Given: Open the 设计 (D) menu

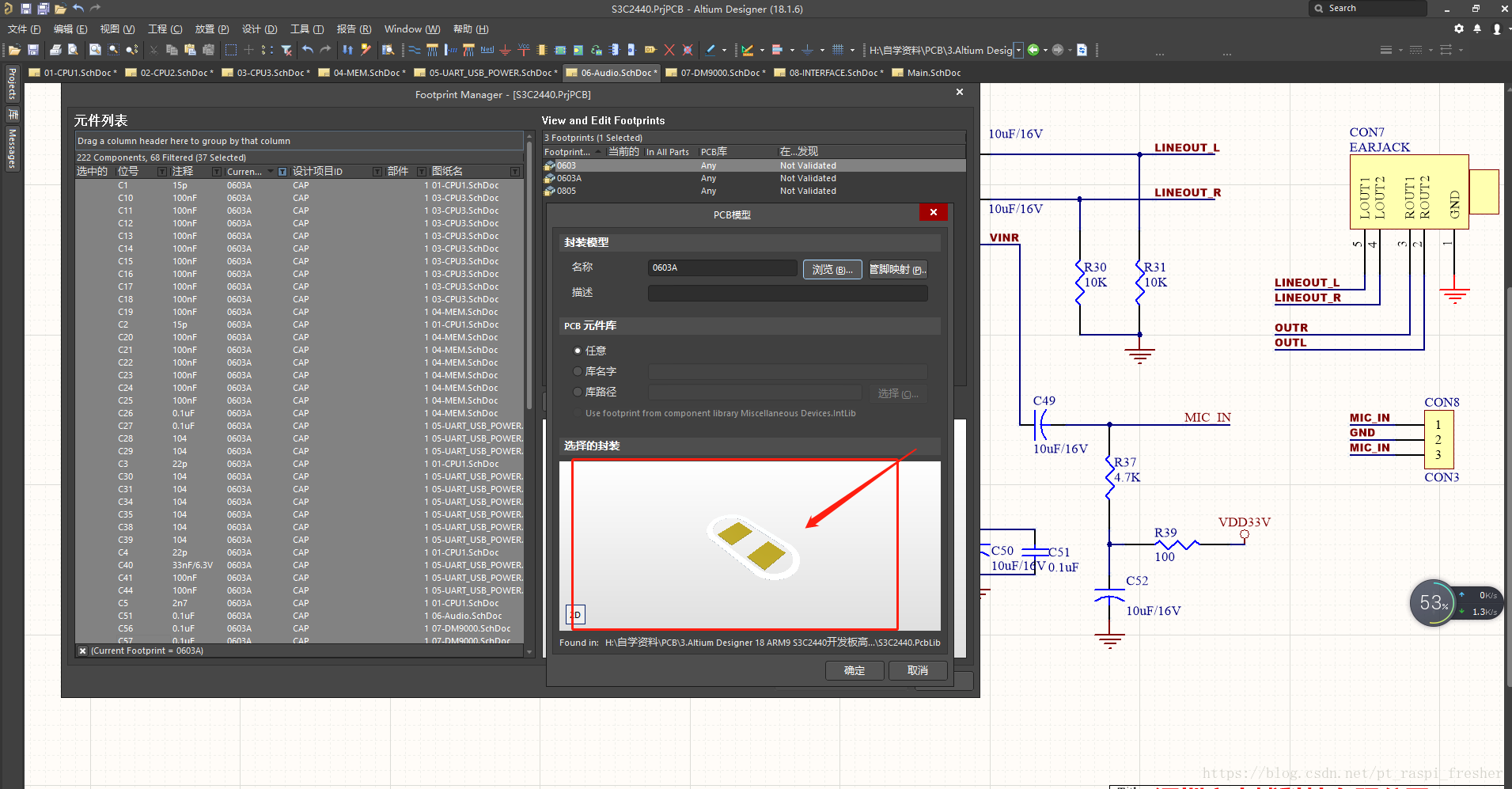Looking at the screenshot, I should [260, 29].
